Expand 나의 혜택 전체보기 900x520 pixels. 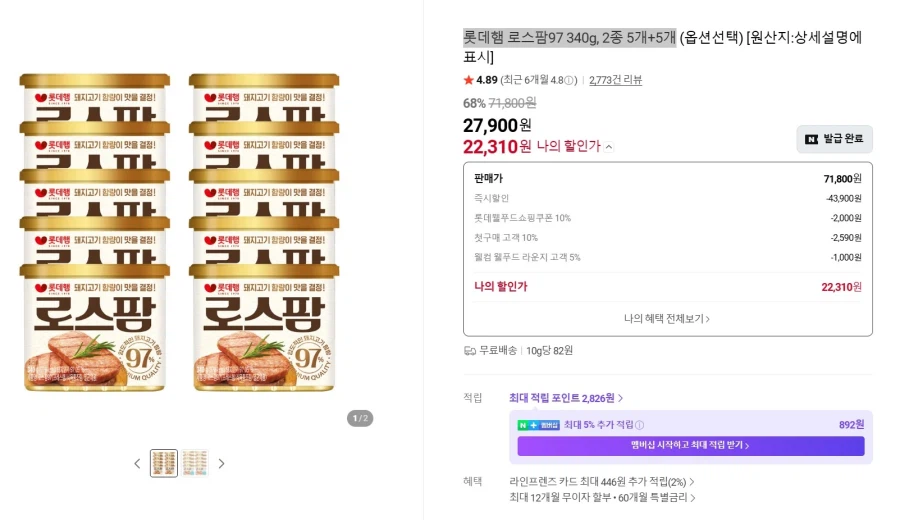667,319
